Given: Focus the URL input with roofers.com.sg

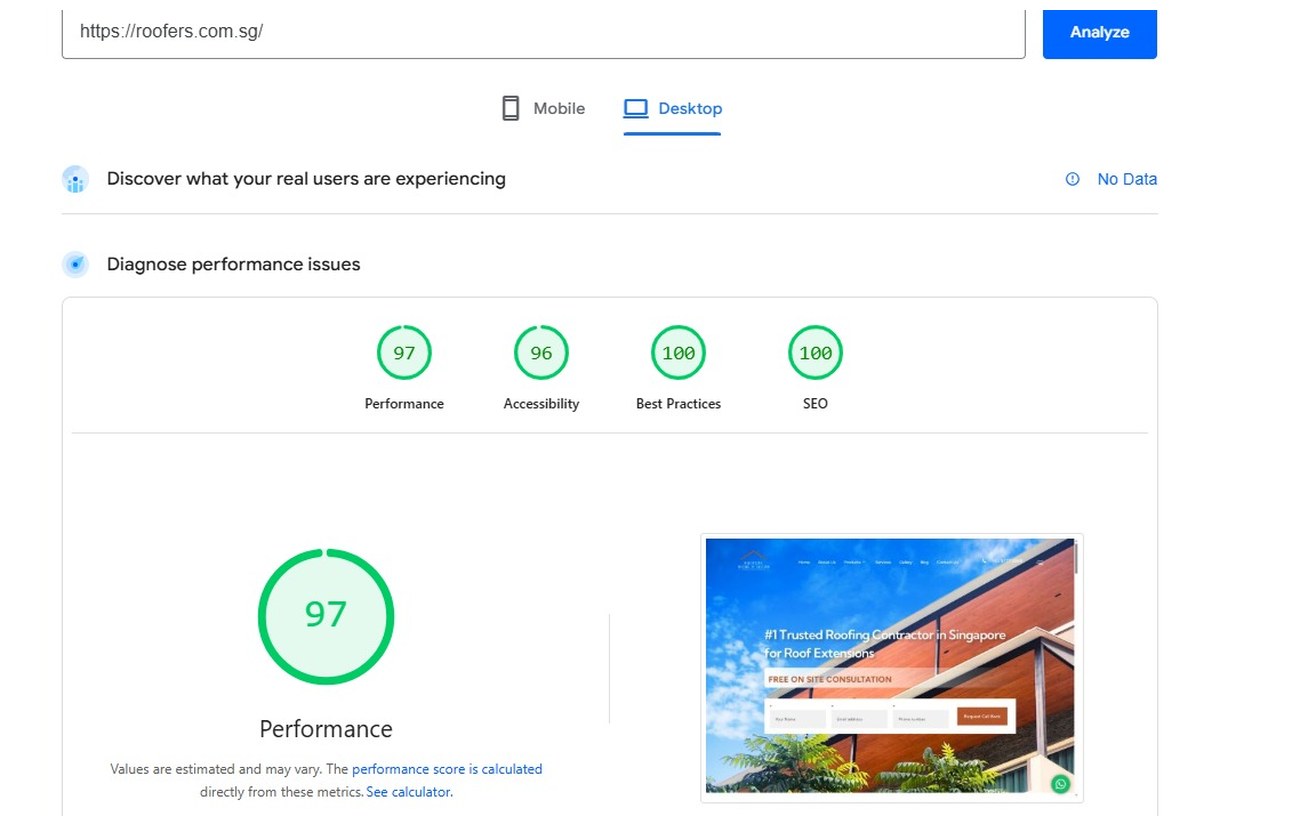Looking at the screenshot, I should pyautogui.click(x=543, y=33).
